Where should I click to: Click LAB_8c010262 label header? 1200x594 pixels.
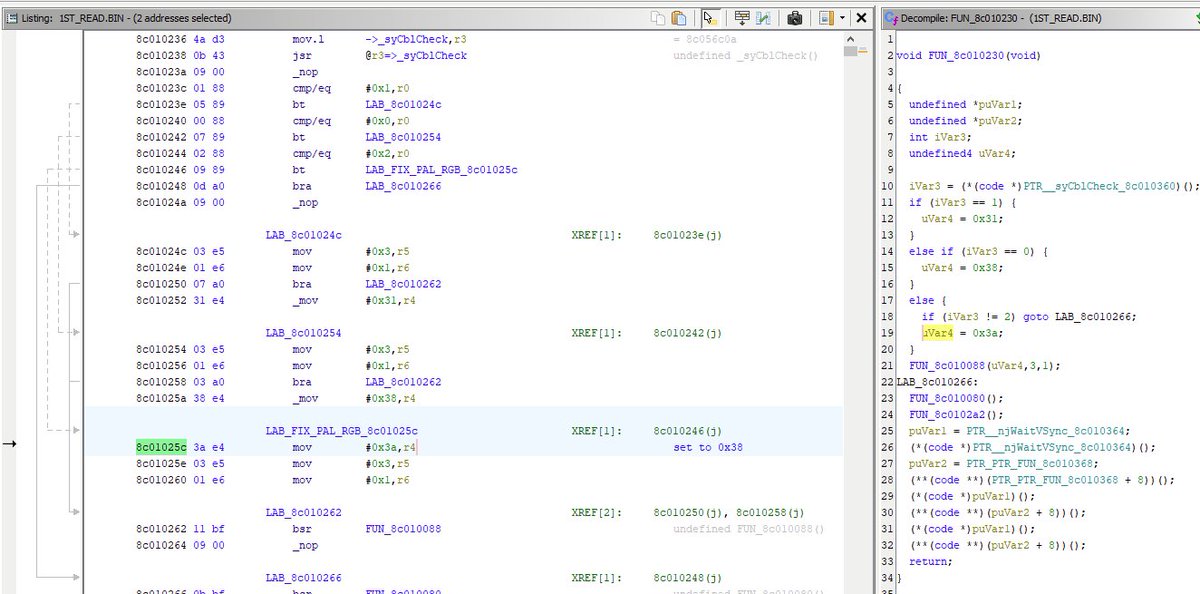[303, 513]
